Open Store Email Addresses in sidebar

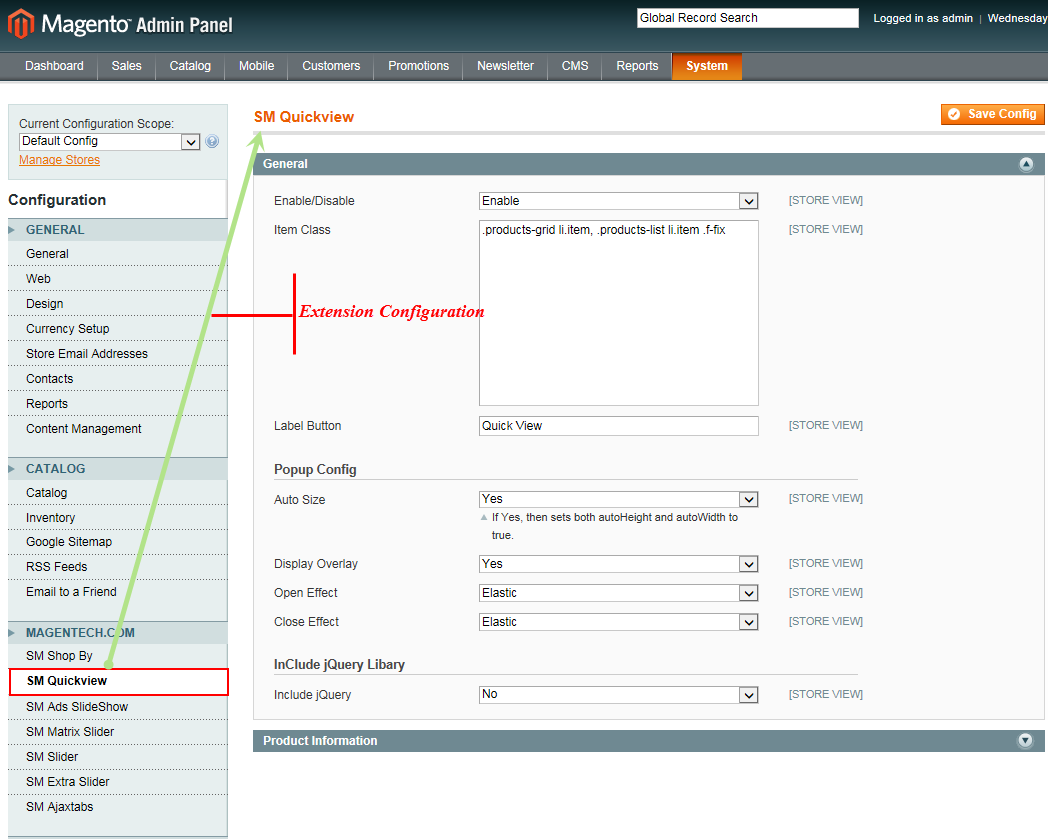118,354
